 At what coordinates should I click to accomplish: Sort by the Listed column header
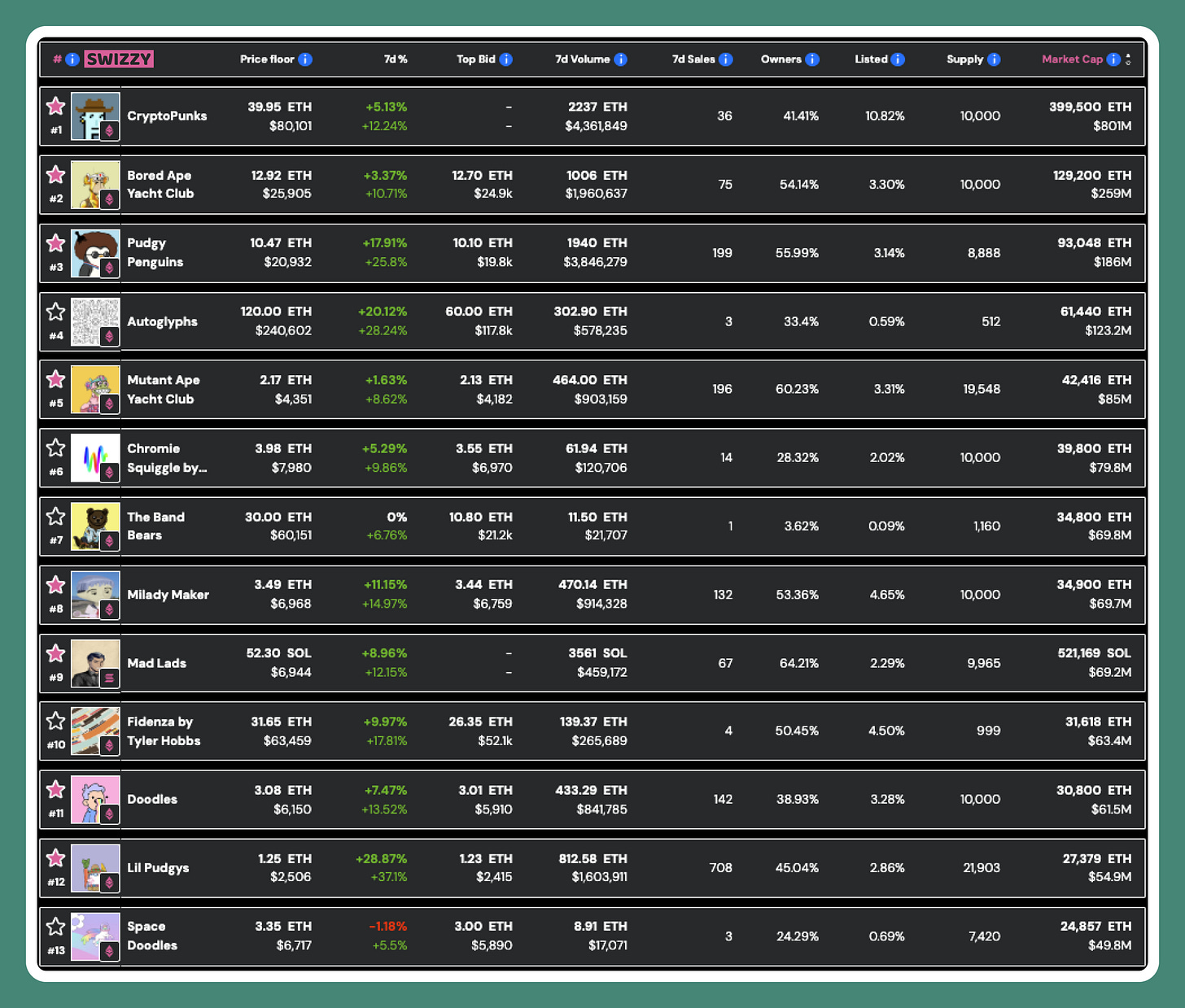871,59
